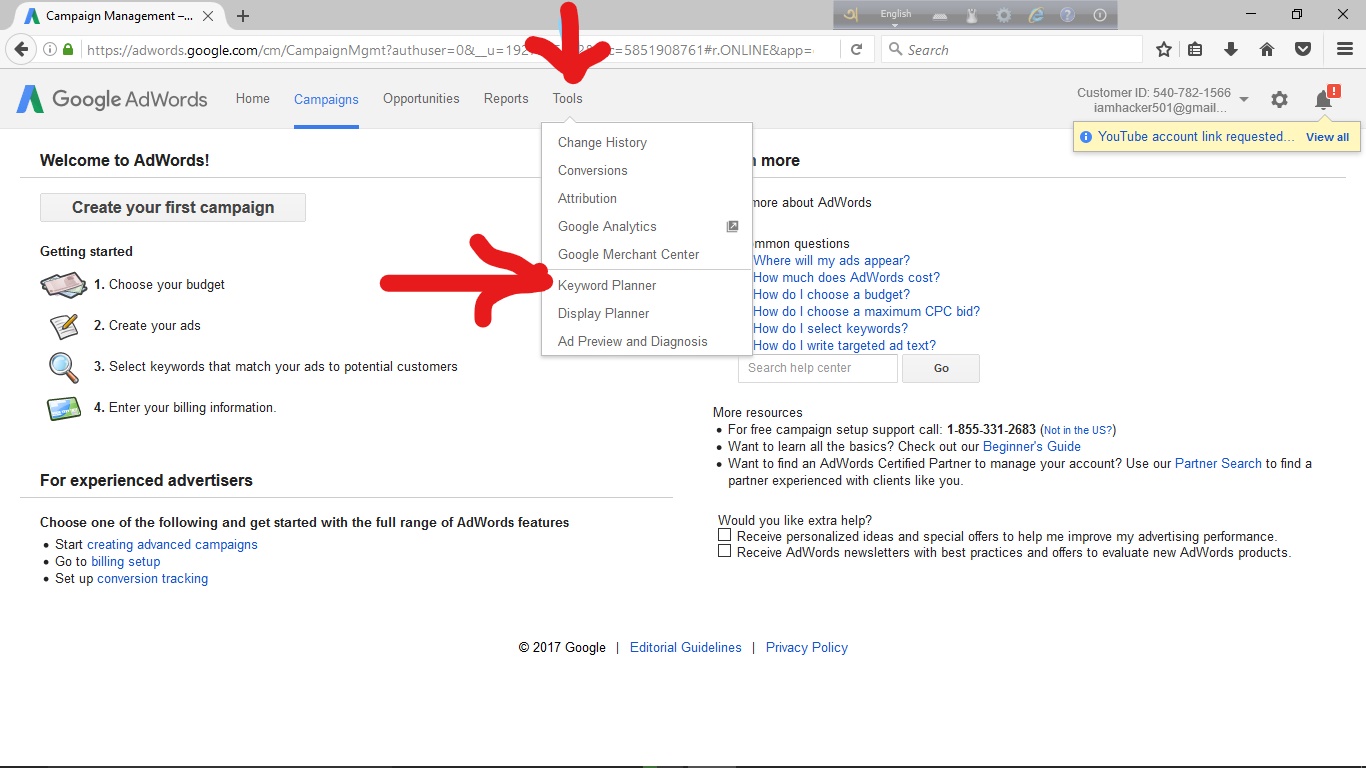
Task: Open AdWords settings gear menu
Action: [x=1279, y=99]
